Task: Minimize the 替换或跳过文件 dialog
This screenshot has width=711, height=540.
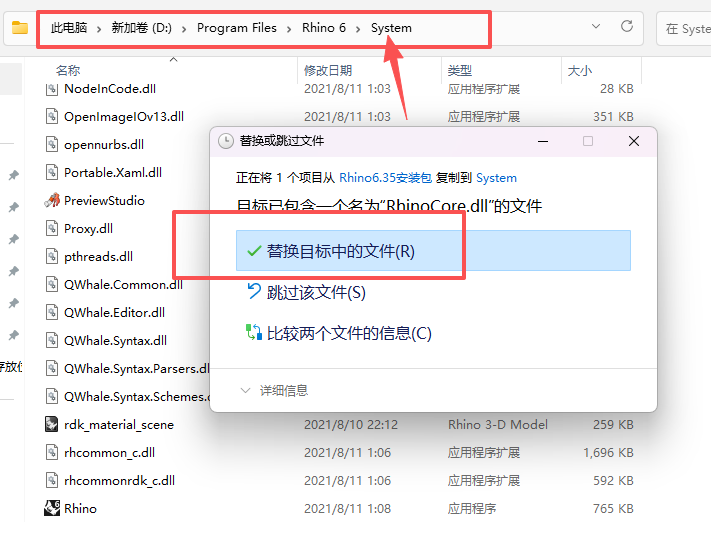Action: pos(543,141)
